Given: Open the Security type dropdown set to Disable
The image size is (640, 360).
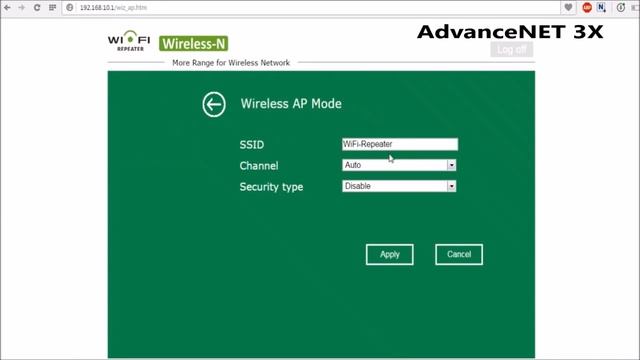Looking at the screenshot, I should click(x=399, y=186).
